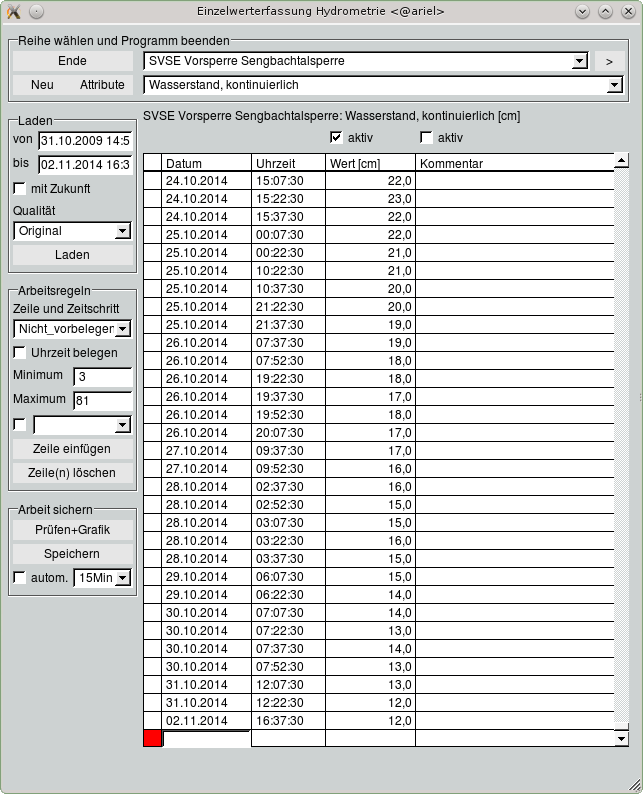This screenshot has height=794, width=643.
Task: Click the 'bis' date input field
Action: tap(85, 165)
